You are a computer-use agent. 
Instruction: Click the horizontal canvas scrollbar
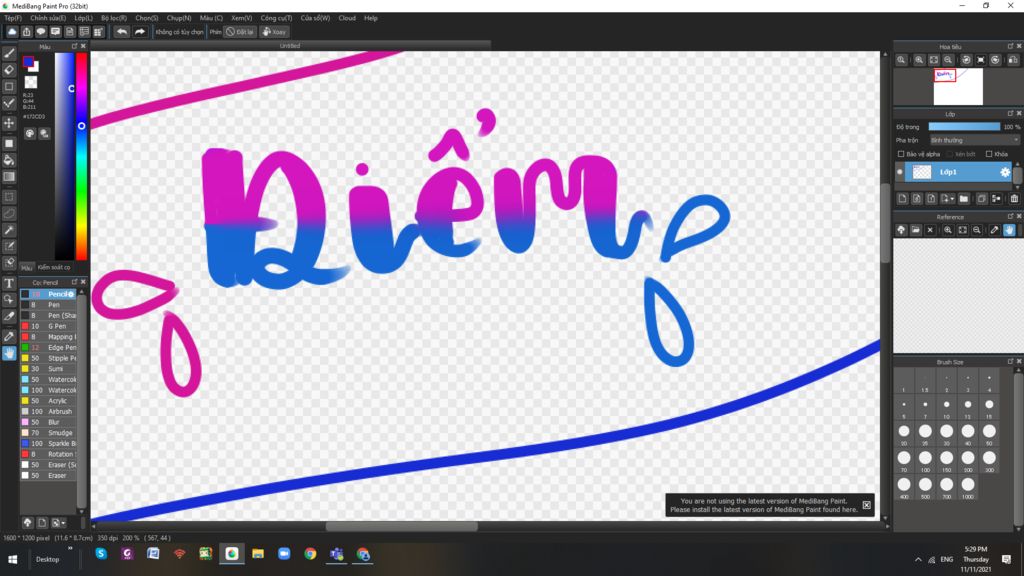point(402,526)
